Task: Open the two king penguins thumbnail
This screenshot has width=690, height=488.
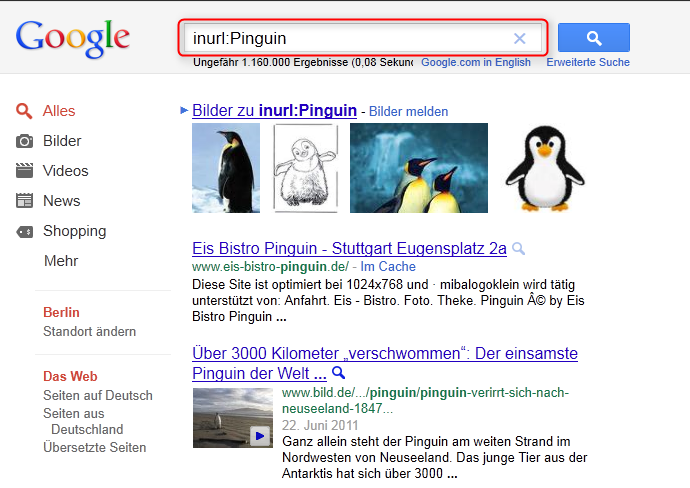Action: 419,168
